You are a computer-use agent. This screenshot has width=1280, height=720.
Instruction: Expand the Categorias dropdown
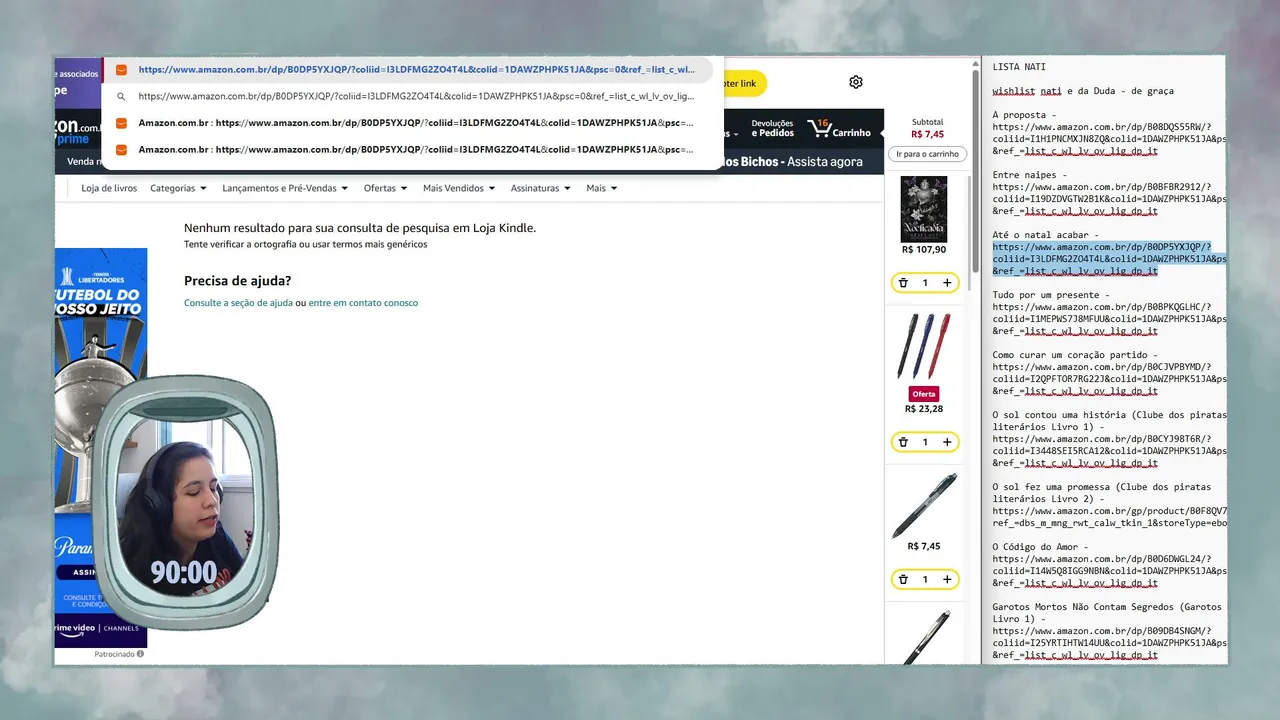(x=178, y=188)
